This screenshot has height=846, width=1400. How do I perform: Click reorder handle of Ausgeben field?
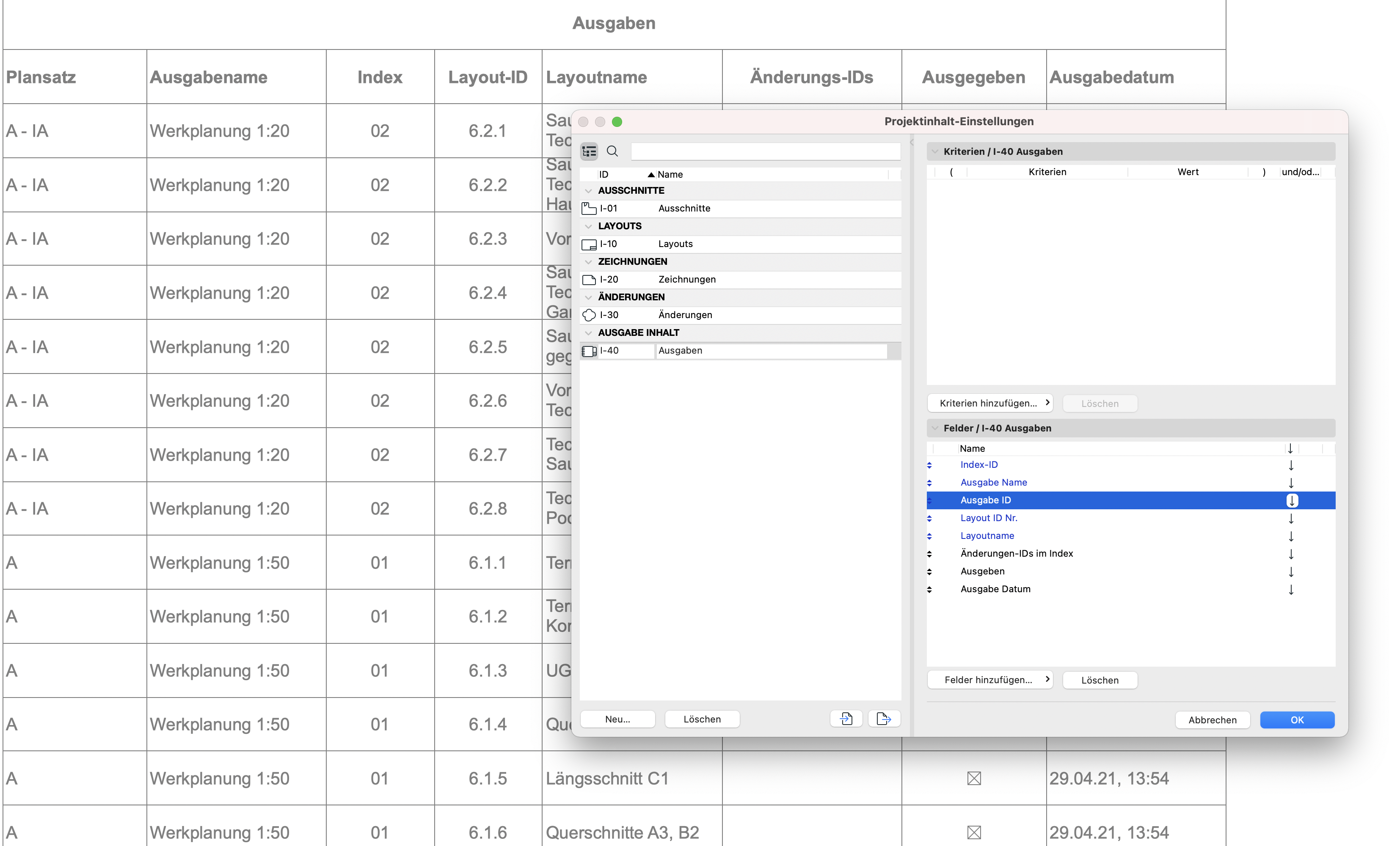(x=929, y=572)
